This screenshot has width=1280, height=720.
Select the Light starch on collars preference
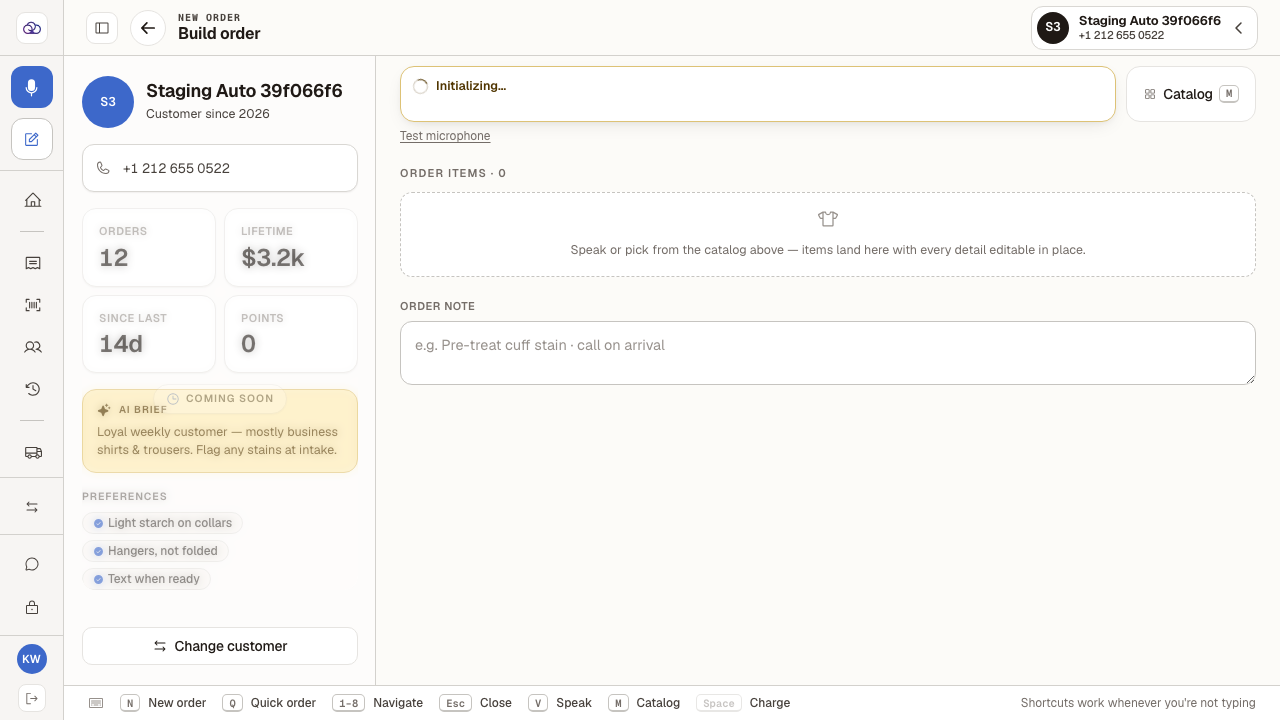coord(162,523)
